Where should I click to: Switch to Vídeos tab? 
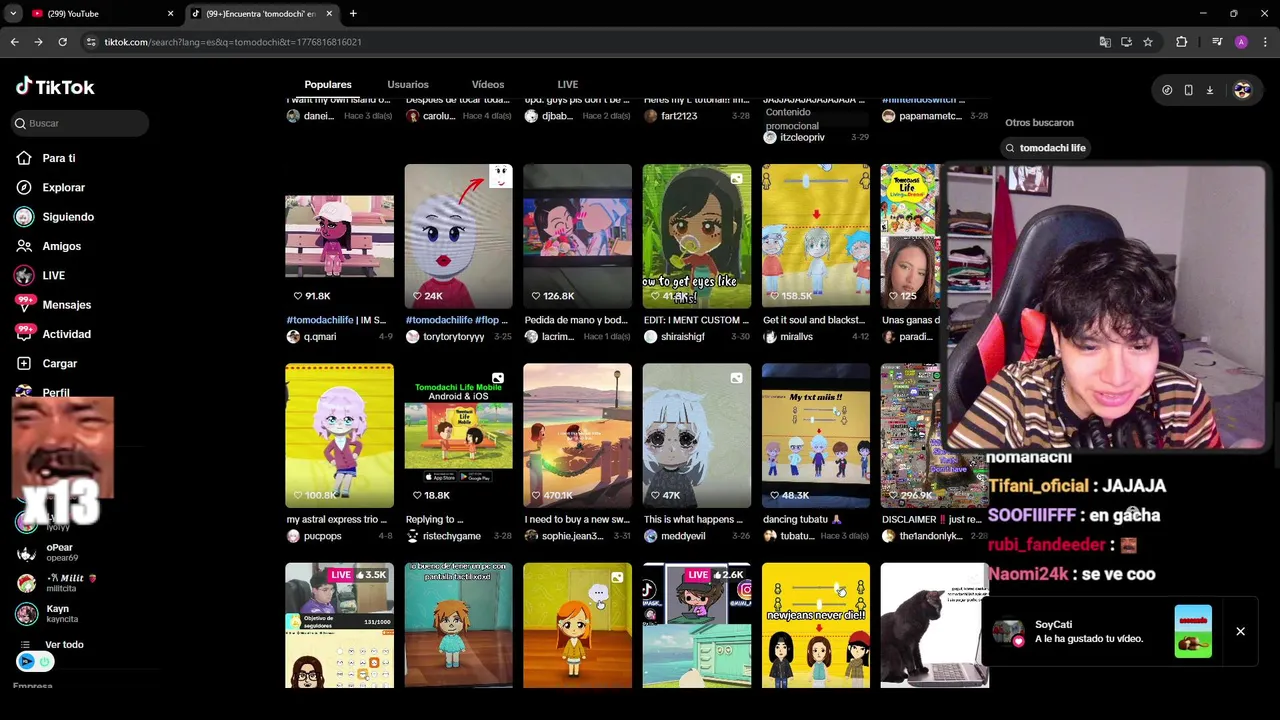[x=488, y=85]
